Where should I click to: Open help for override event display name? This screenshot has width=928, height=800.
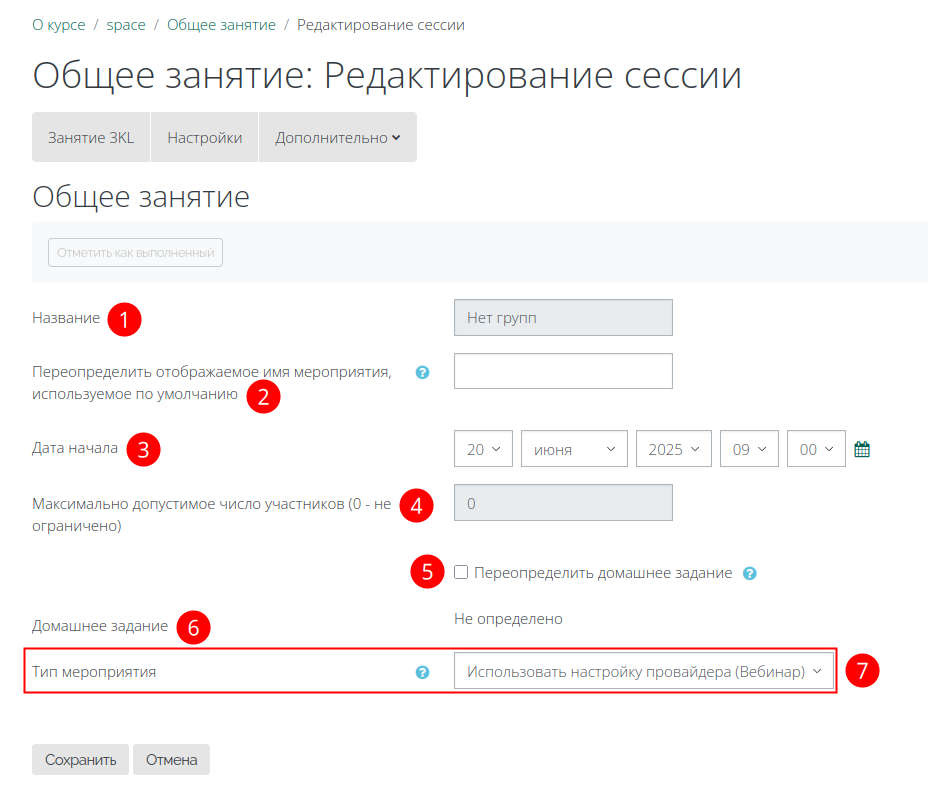click(x=422, y=372)
